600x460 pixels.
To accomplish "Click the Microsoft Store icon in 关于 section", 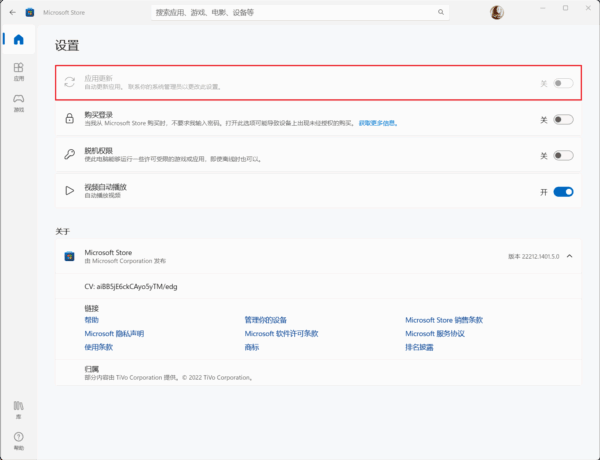I will point(69,256).
